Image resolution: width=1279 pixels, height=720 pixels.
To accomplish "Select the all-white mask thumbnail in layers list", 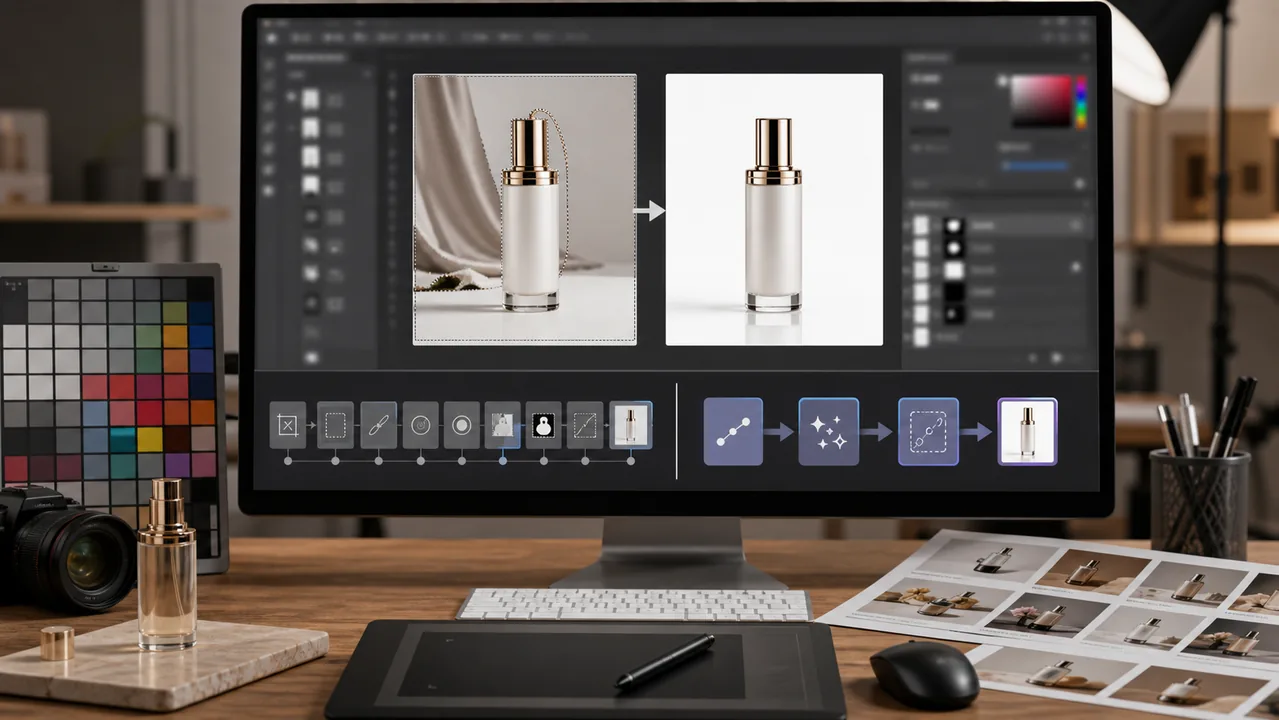I will click(x=955, y=270).
